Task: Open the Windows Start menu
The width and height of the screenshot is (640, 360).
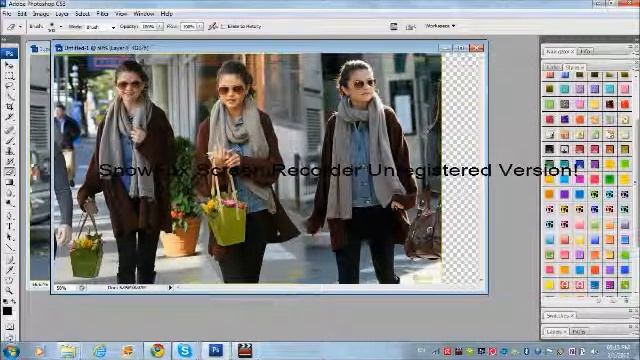Action: (11, 351)
